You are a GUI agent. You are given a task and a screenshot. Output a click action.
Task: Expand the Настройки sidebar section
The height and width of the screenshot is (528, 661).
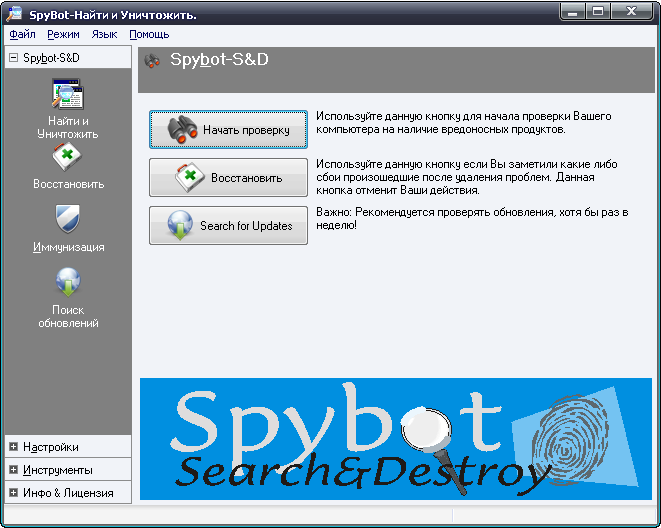pos(13,447)
